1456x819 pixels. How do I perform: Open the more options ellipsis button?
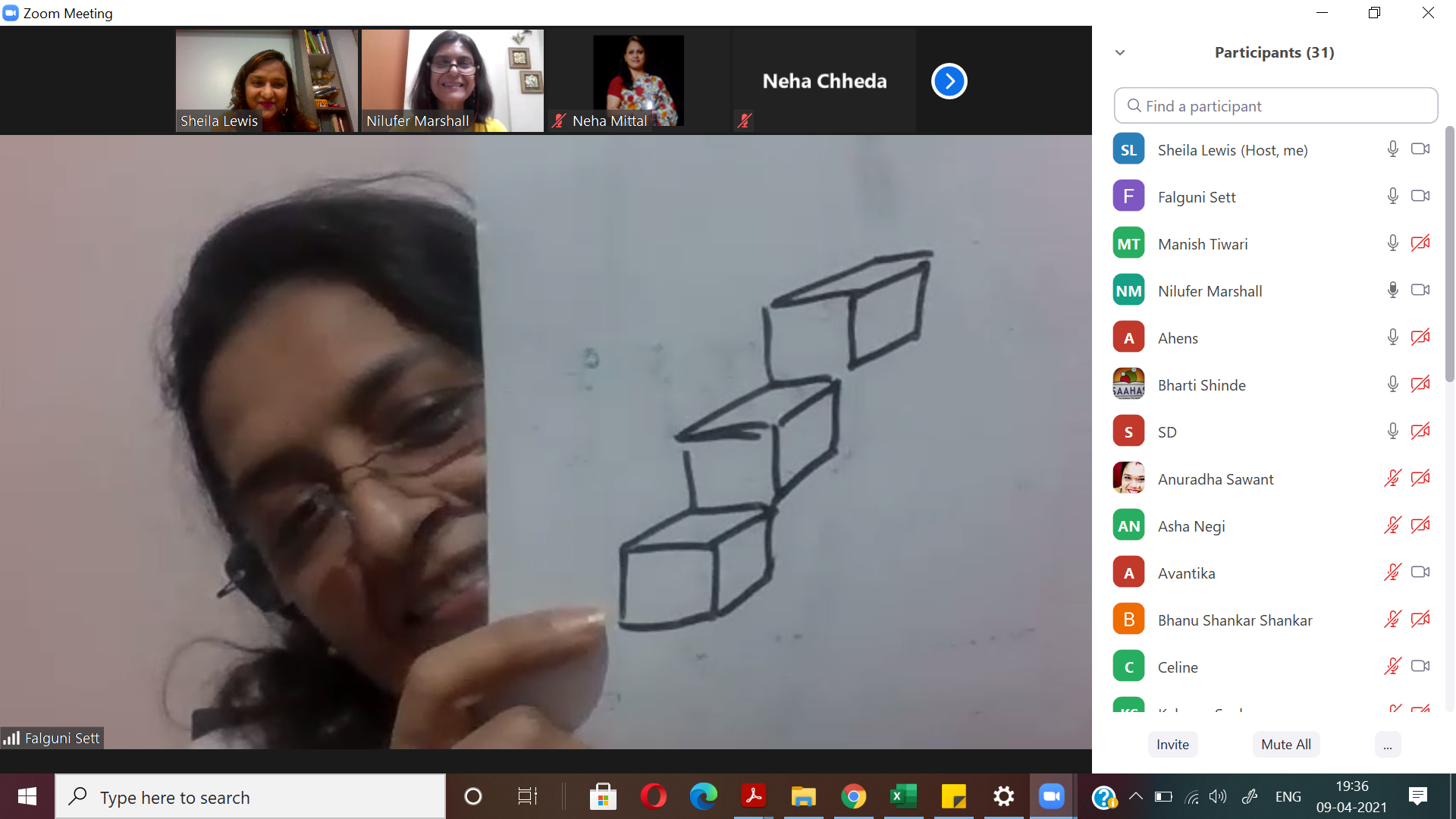[1387, 745]
